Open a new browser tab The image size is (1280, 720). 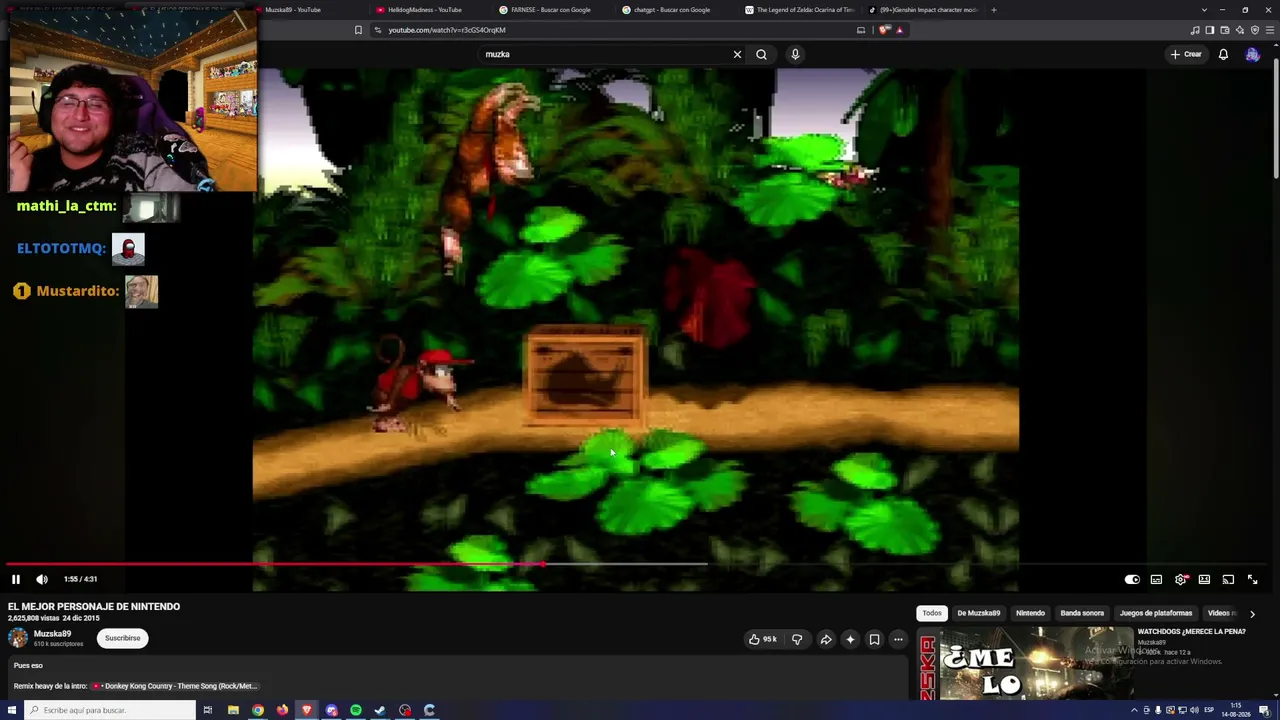pyautogui.click(x=993, y=10)
